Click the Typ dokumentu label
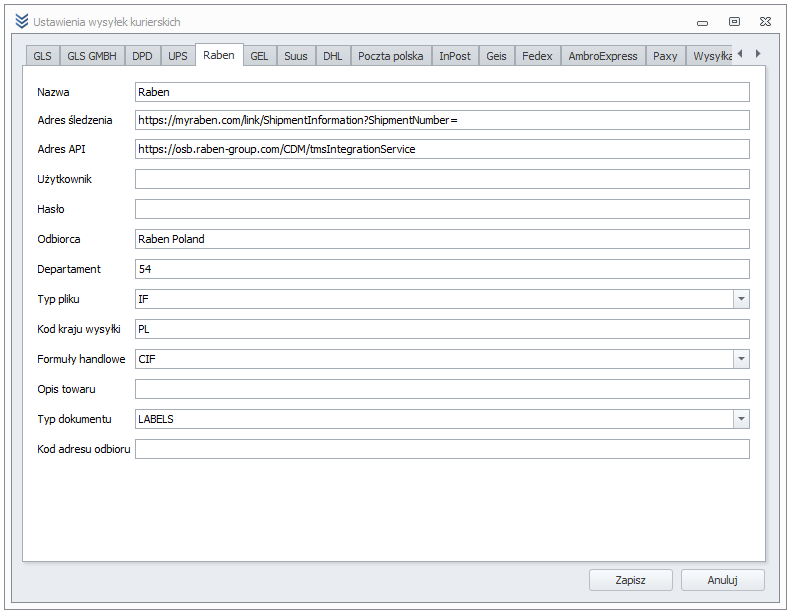The height and width of the screenshot is (612, 790). (74, 419)
